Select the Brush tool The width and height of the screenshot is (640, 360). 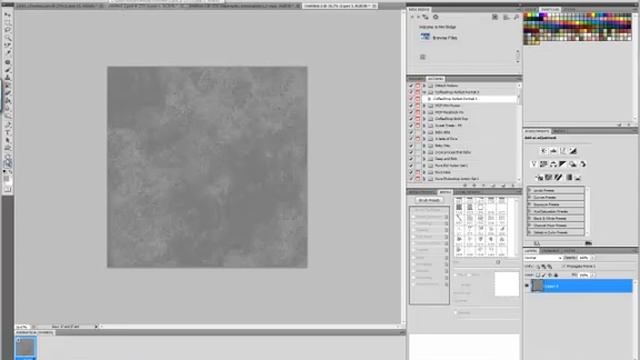[8, 70]
